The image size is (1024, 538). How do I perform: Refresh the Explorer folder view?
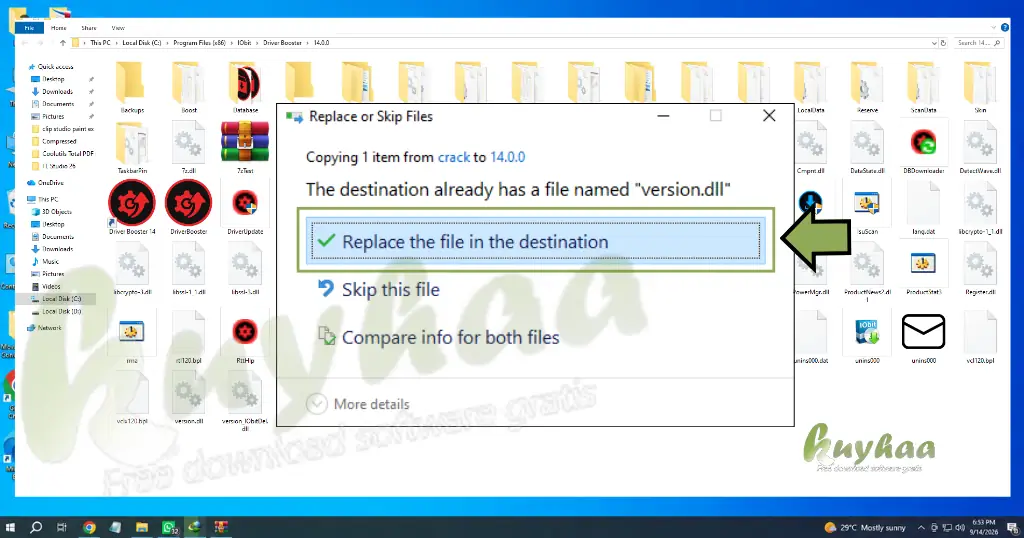click(x=943, y=43)
